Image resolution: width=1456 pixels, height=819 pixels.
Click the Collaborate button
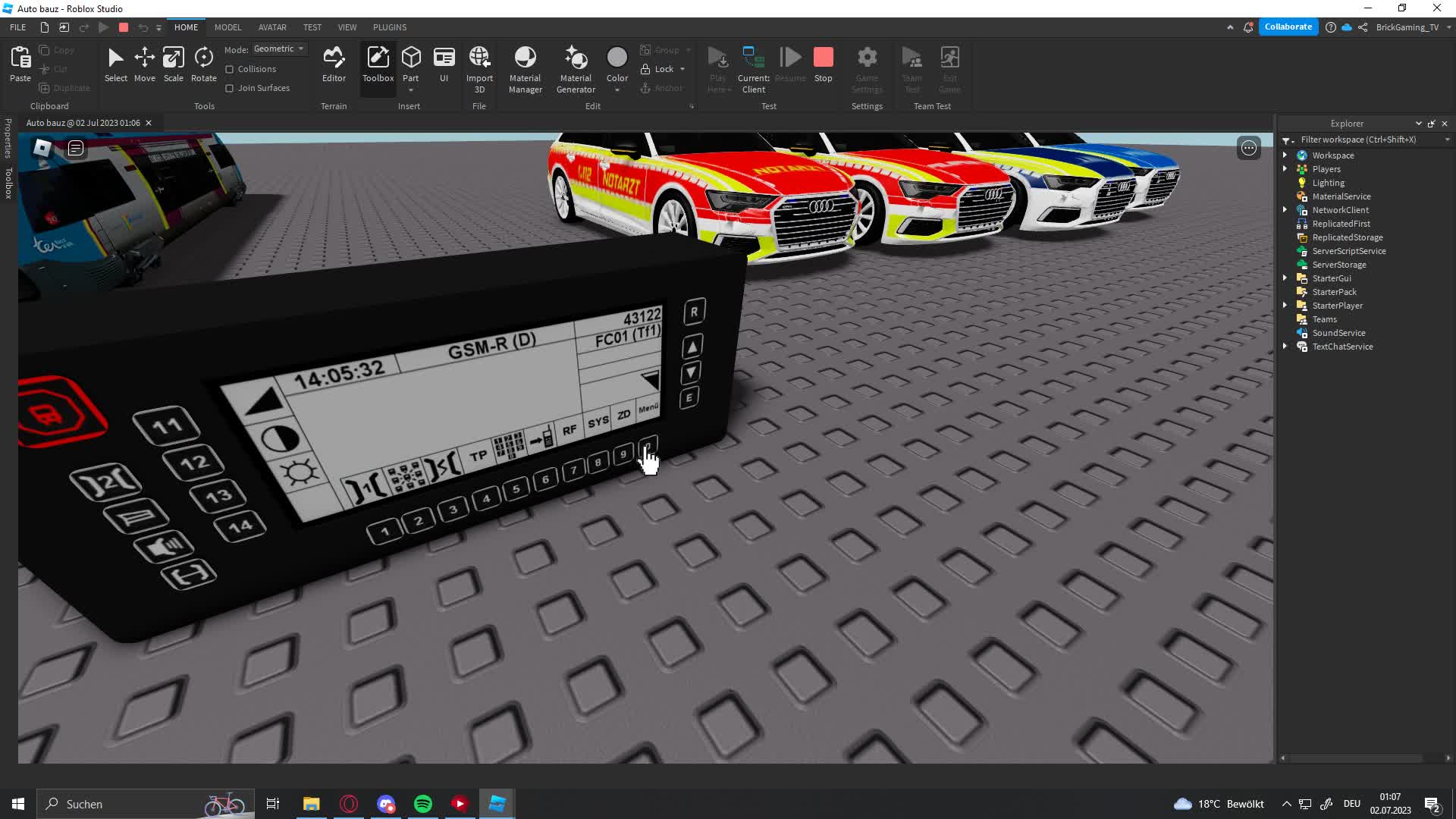pyautogui.click(x=1288, y=27)
